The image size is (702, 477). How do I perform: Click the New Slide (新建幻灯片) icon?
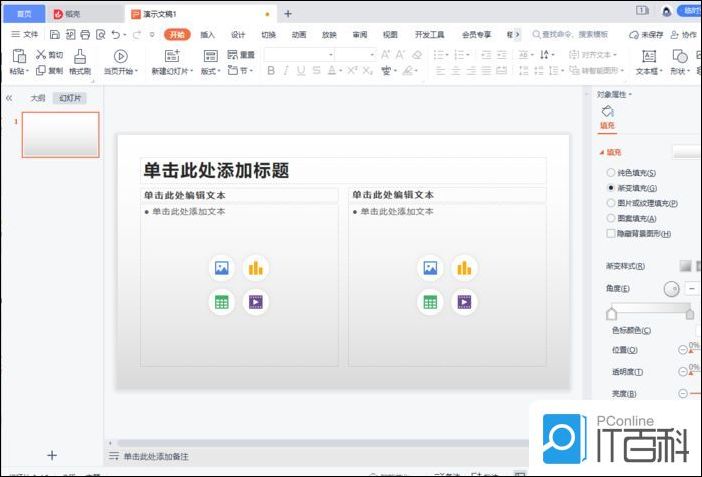tap(172, 56)
